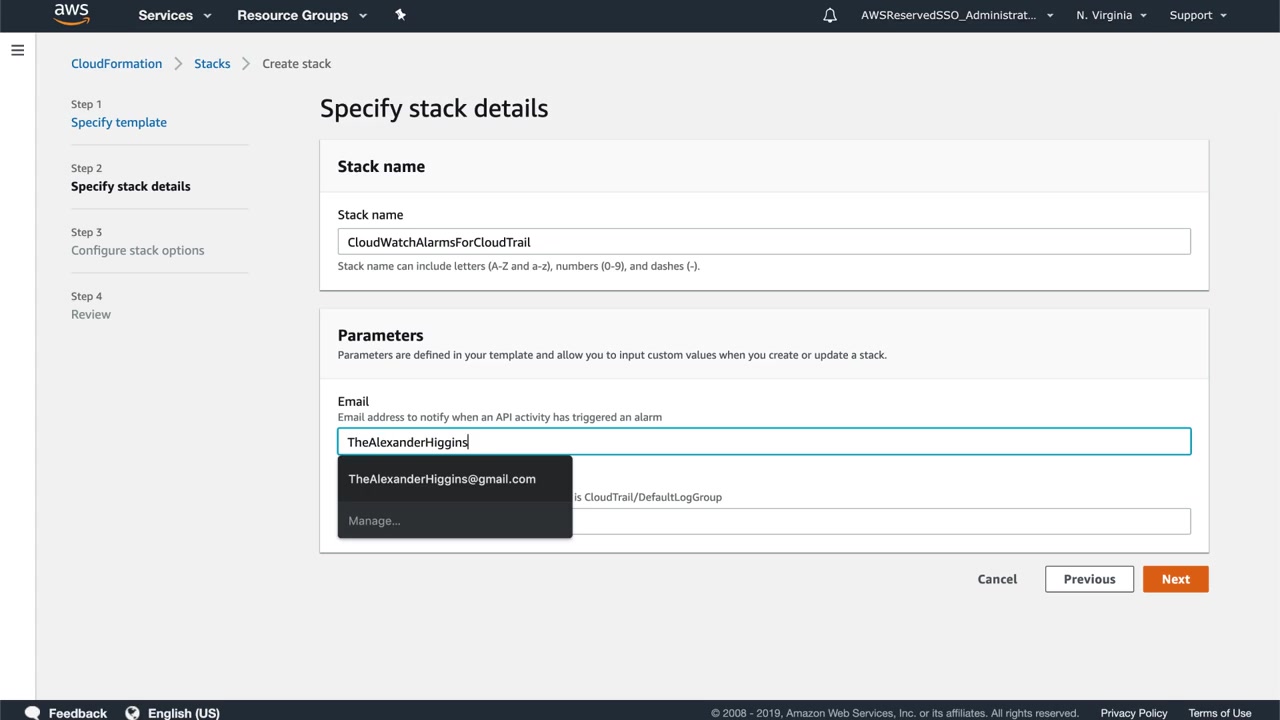Screen dimensions: 1280x720
Task: Cancel the stack creation
Action: click(x=997, y=579)
